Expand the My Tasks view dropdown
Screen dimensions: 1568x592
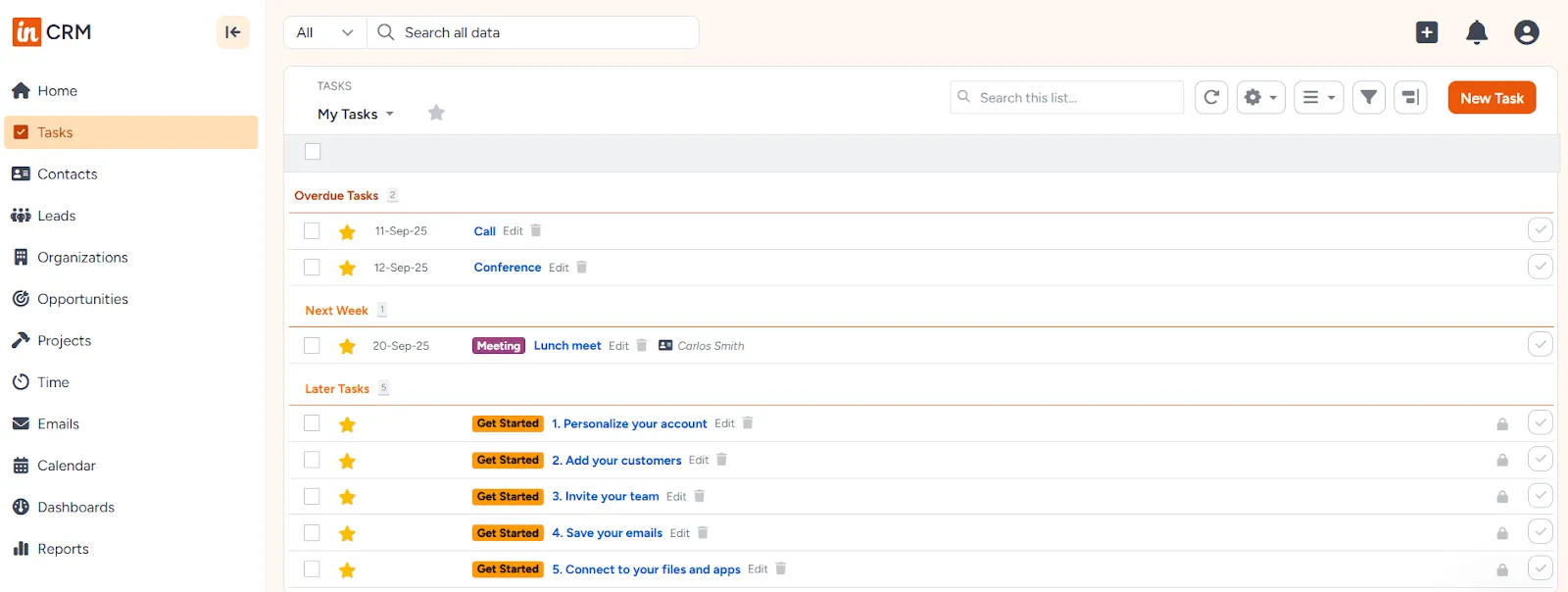pyautogui.click(x=356, y=114)
